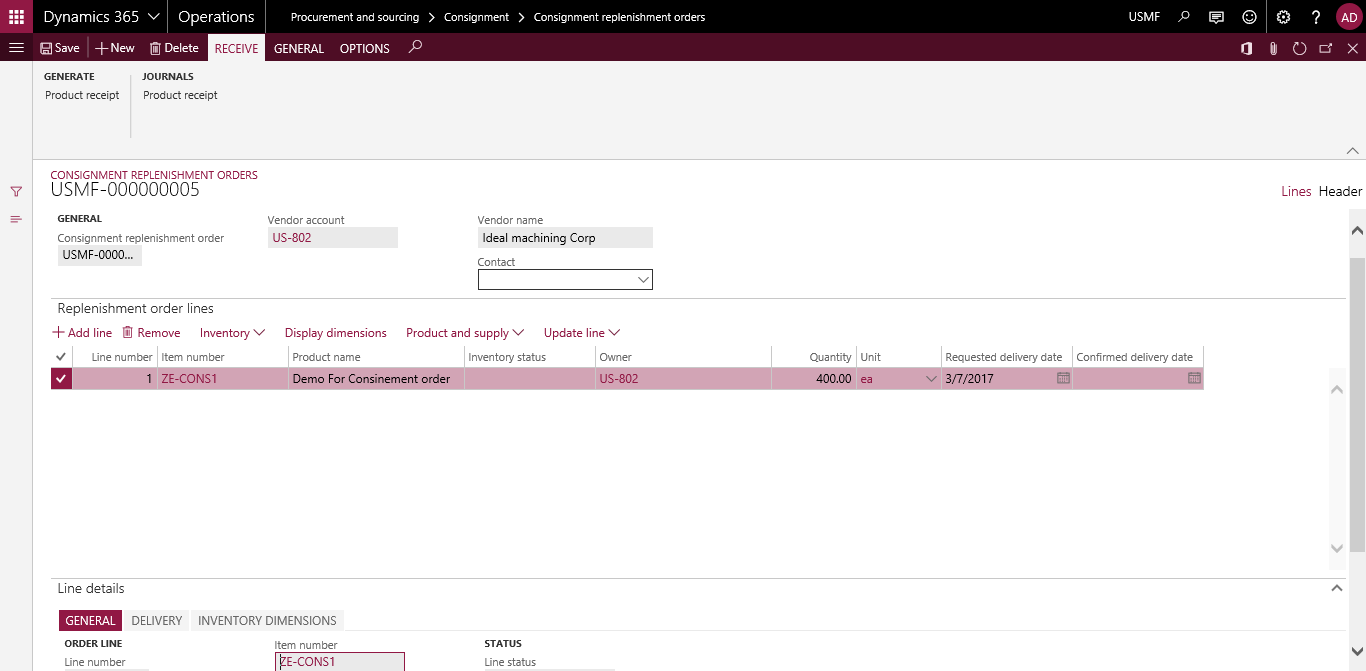The image size is (1366, 671).
Task: Click the refresh icon on the action pane
Action: tap(1298, 47)
